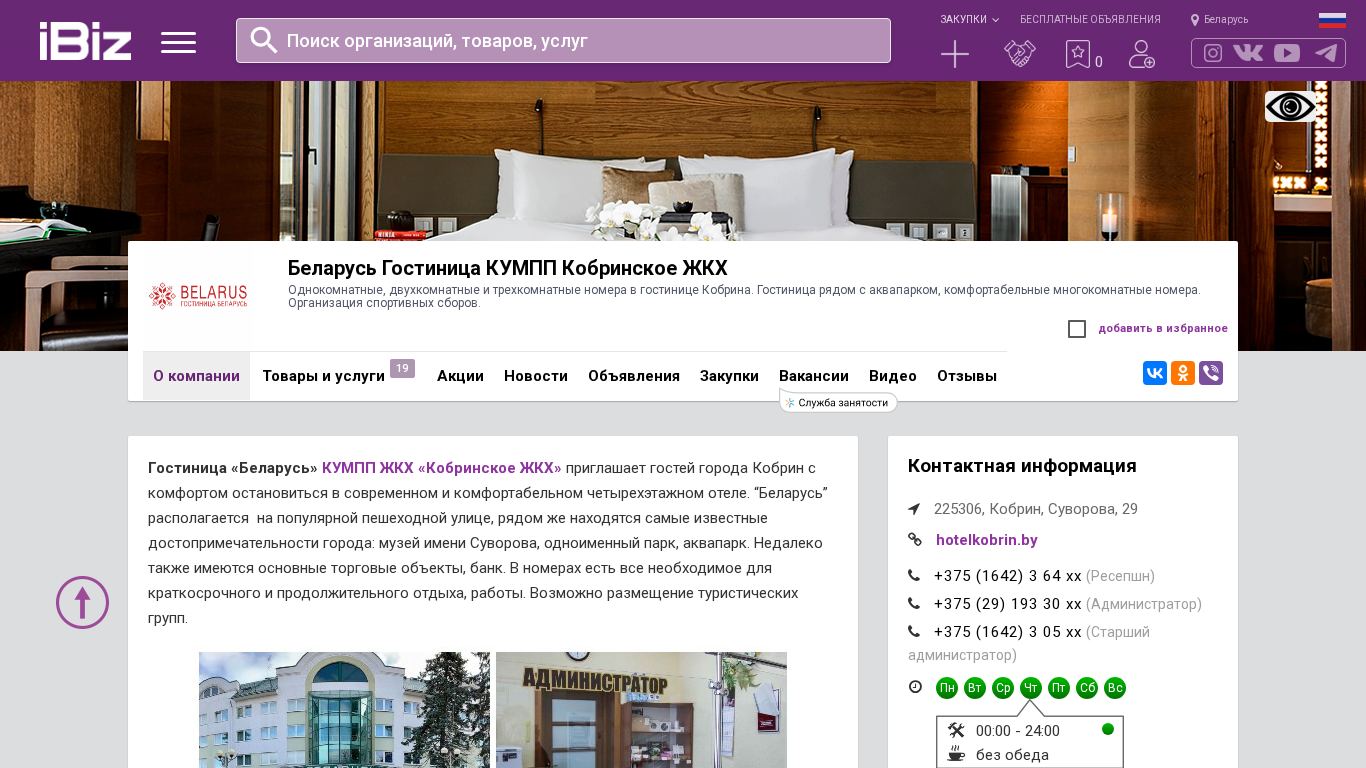Open the Instagram icon in header
Image resolution: width=1366 pixels, height=768 pixels.
[1213, 53]
